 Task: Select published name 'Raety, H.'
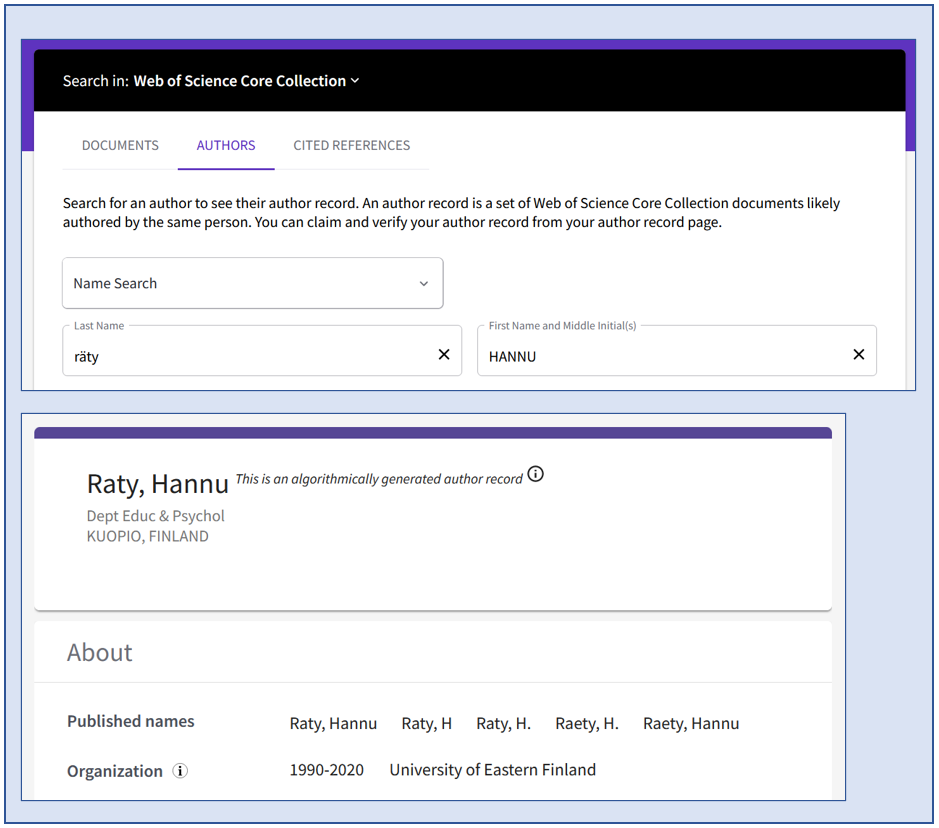[587, 724]
